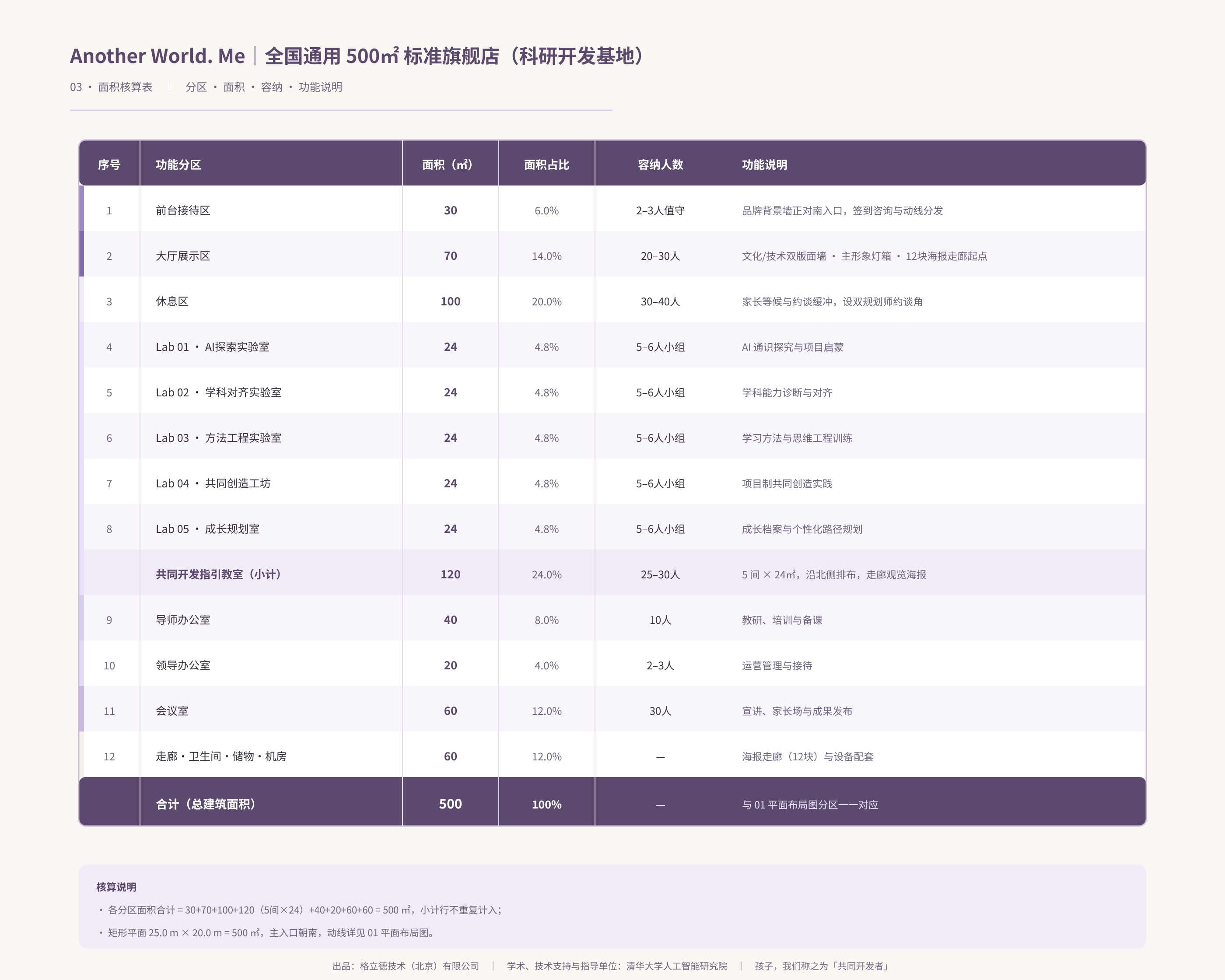Click the 序号 column header

point(109,165)
